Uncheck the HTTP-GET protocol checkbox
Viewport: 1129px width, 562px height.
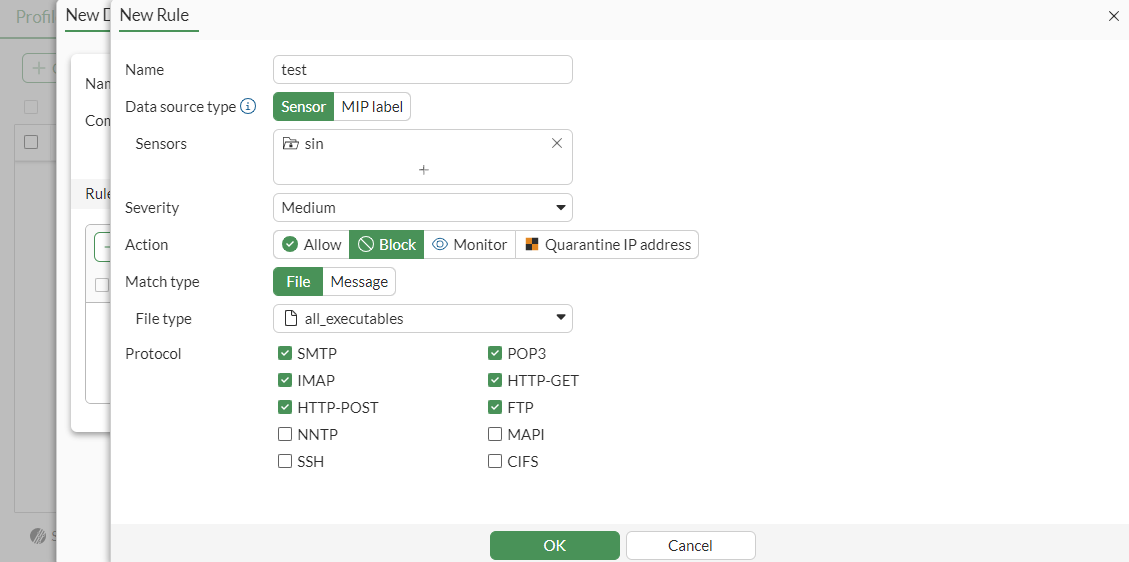[x=495, y=380]
